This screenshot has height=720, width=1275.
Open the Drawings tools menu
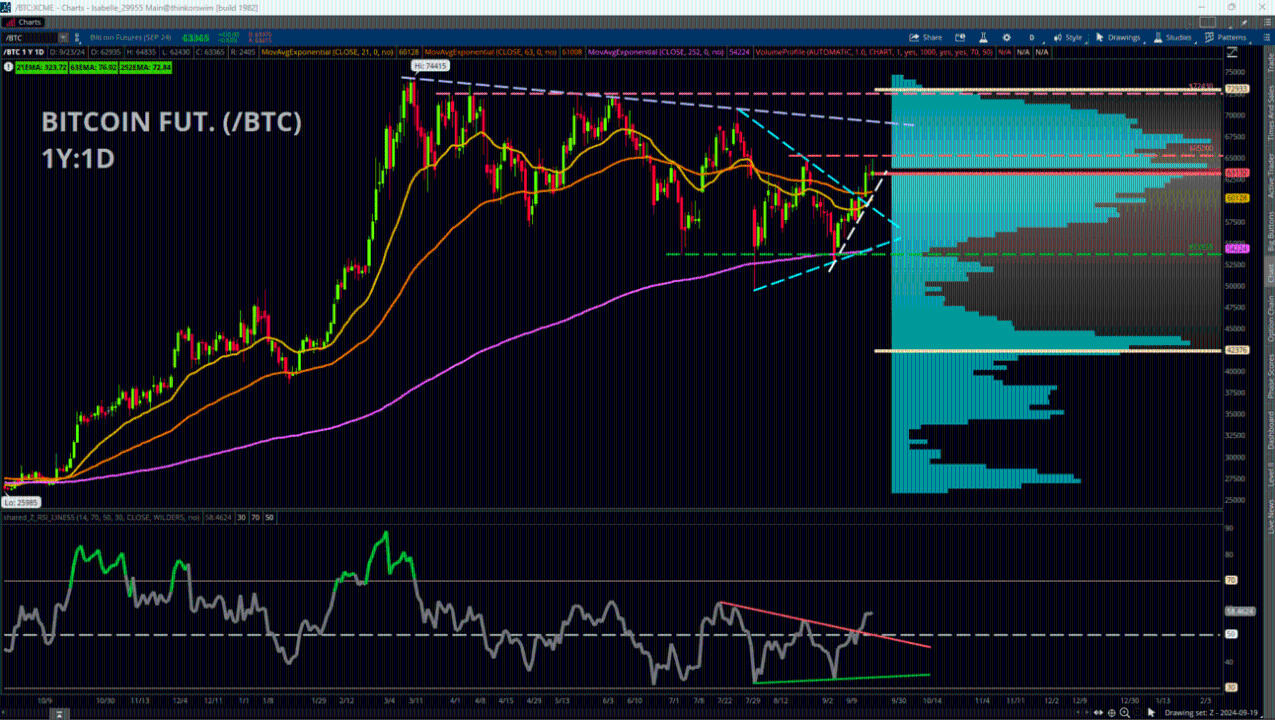click(1117, 37)
